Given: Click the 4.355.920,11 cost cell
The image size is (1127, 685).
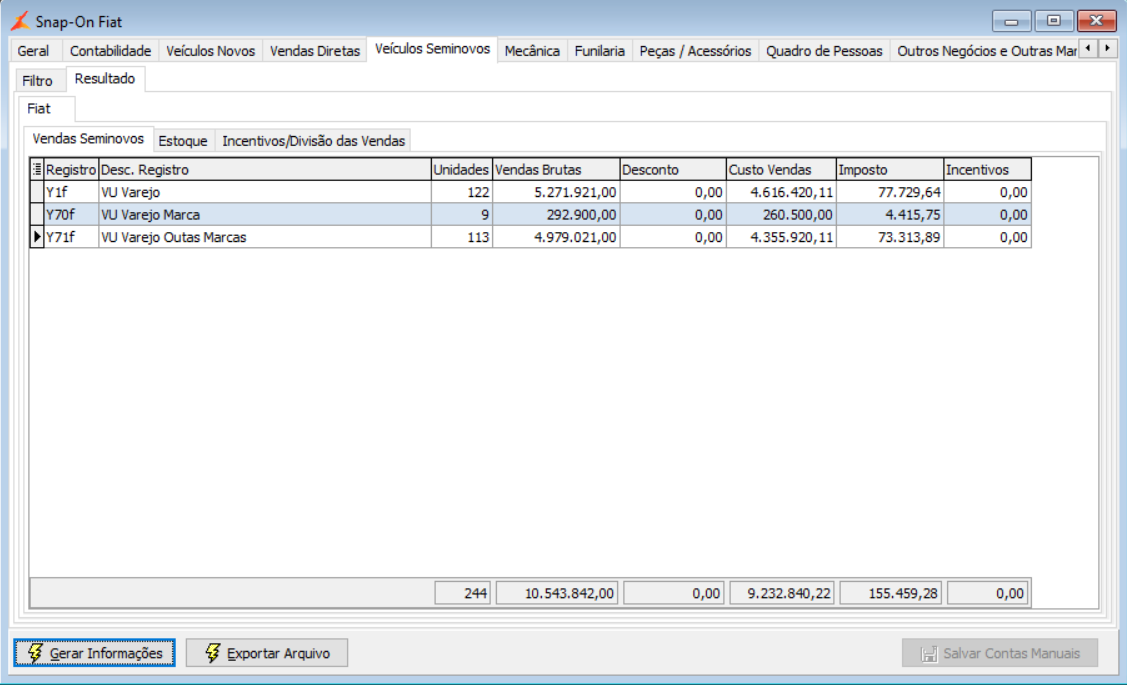Looking at the screenshot, I should [781, 236].
